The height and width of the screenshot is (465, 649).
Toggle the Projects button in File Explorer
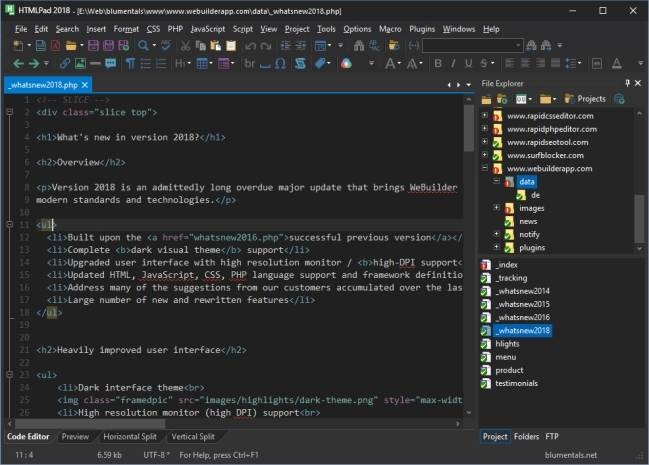click(585, 99)
